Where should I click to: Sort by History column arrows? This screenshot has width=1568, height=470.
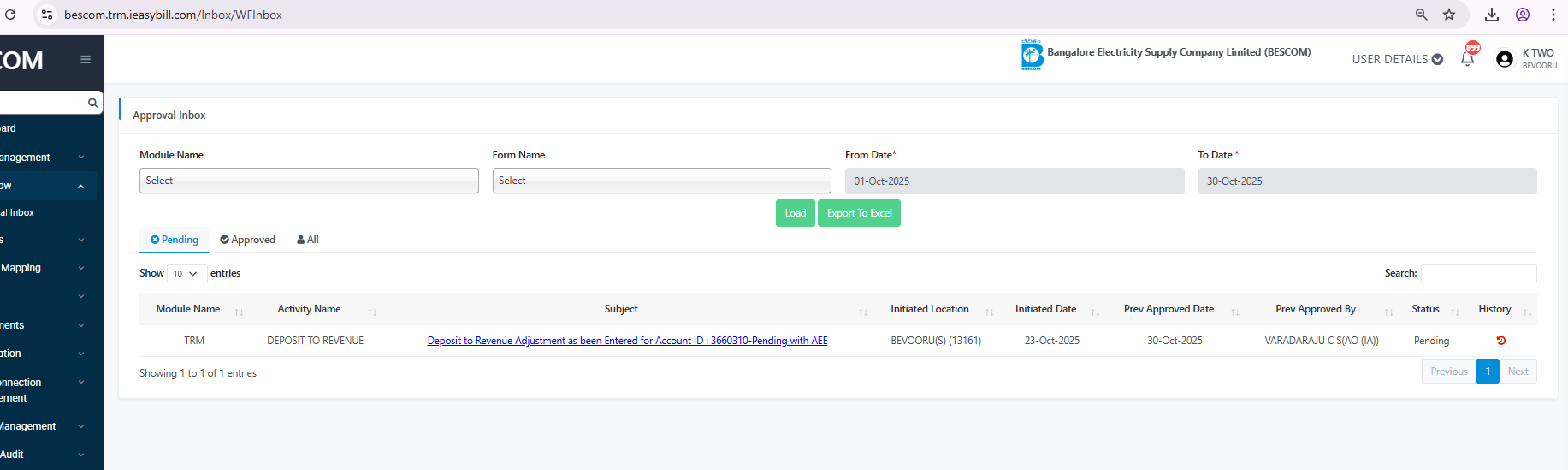pyautogui.click(x=1527, y=312)
